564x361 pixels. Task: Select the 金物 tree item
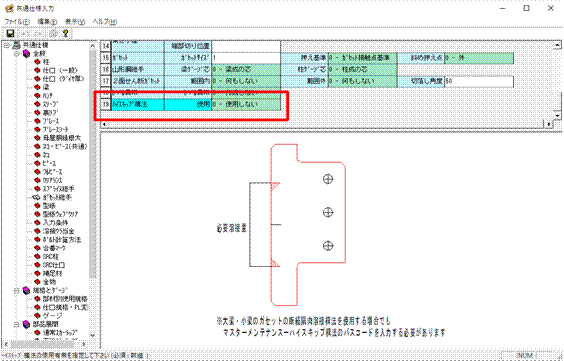pos(49,282)
